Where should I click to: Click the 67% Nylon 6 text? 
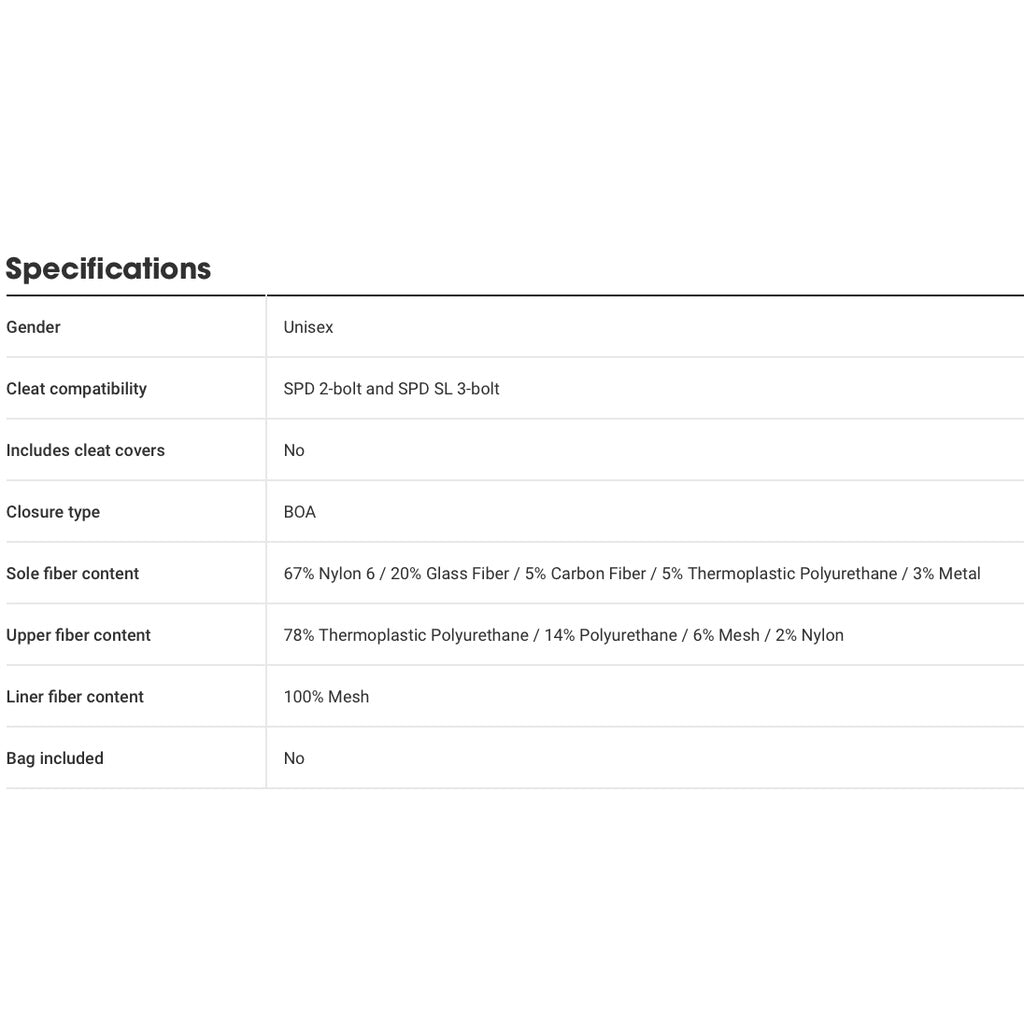click(329, 574)
